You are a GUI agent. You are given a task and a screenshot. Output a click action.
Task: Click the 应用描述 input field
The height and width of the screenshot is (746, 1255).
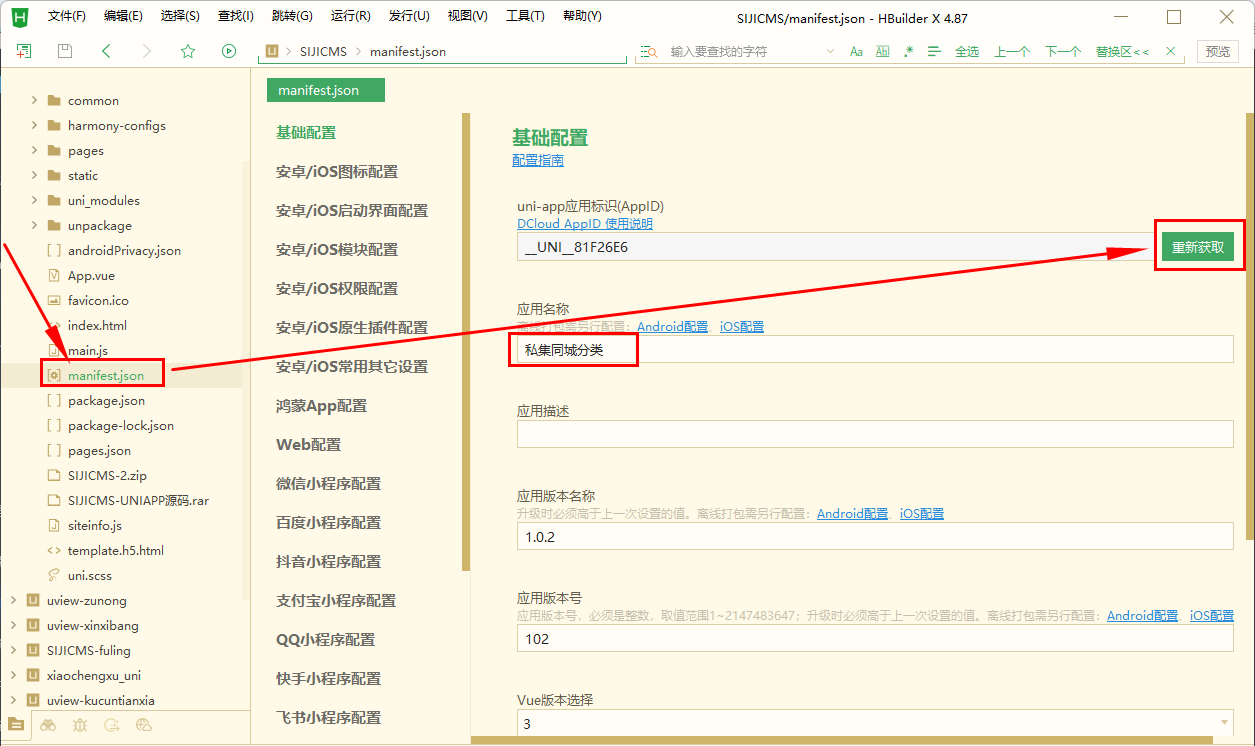pos(875,434)
